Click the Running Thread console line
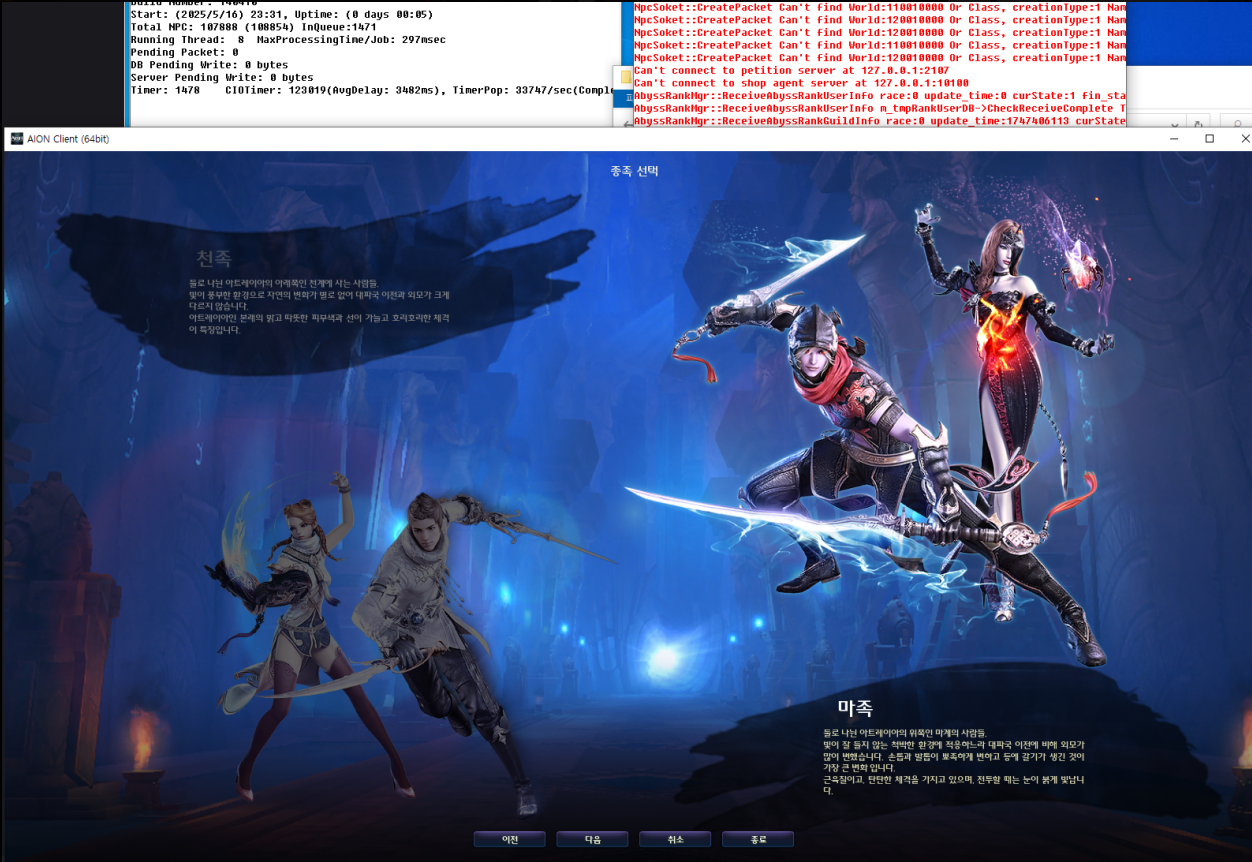Image resolution: width=1252 pixels, height=862 pixels. coord(288,40)
